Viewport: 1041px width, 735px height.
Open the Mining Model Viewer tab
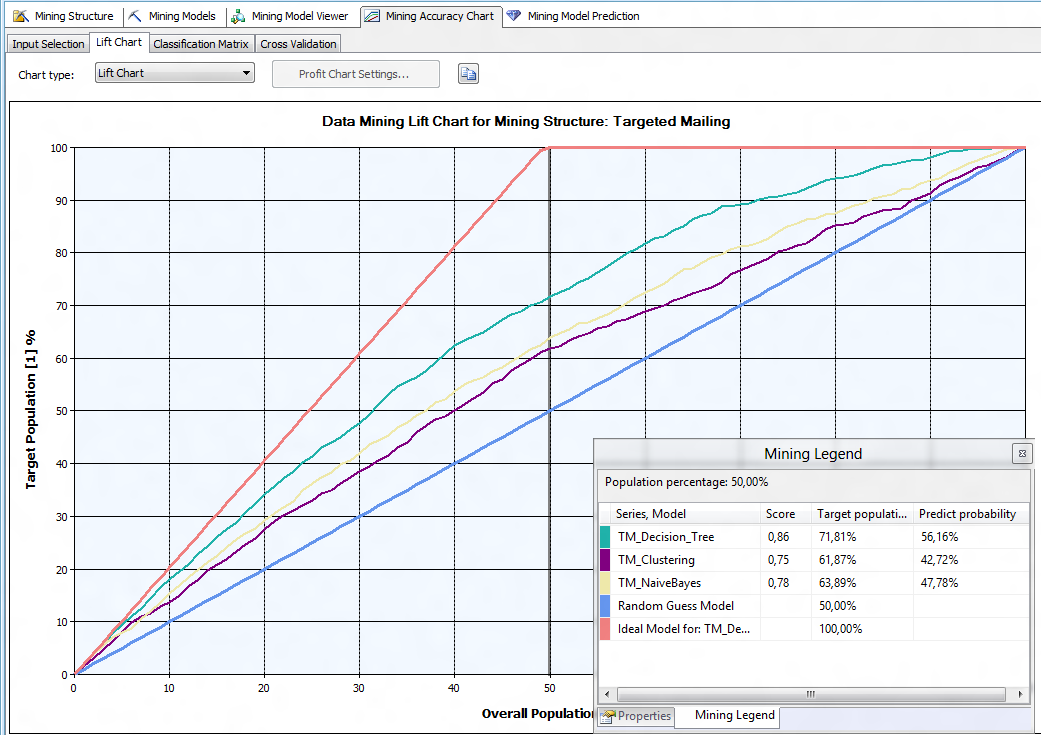(x=290, y=16)
